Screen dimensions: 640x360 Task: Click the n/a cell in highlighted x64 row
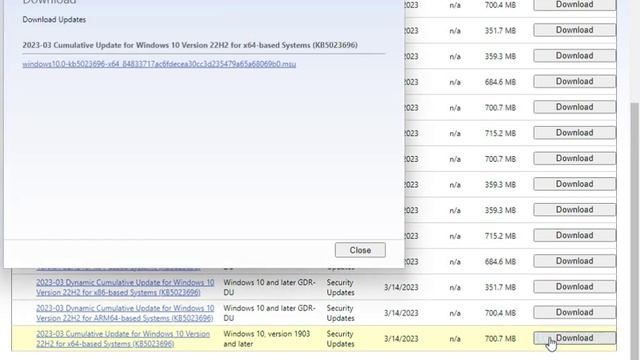click(455, 339)
